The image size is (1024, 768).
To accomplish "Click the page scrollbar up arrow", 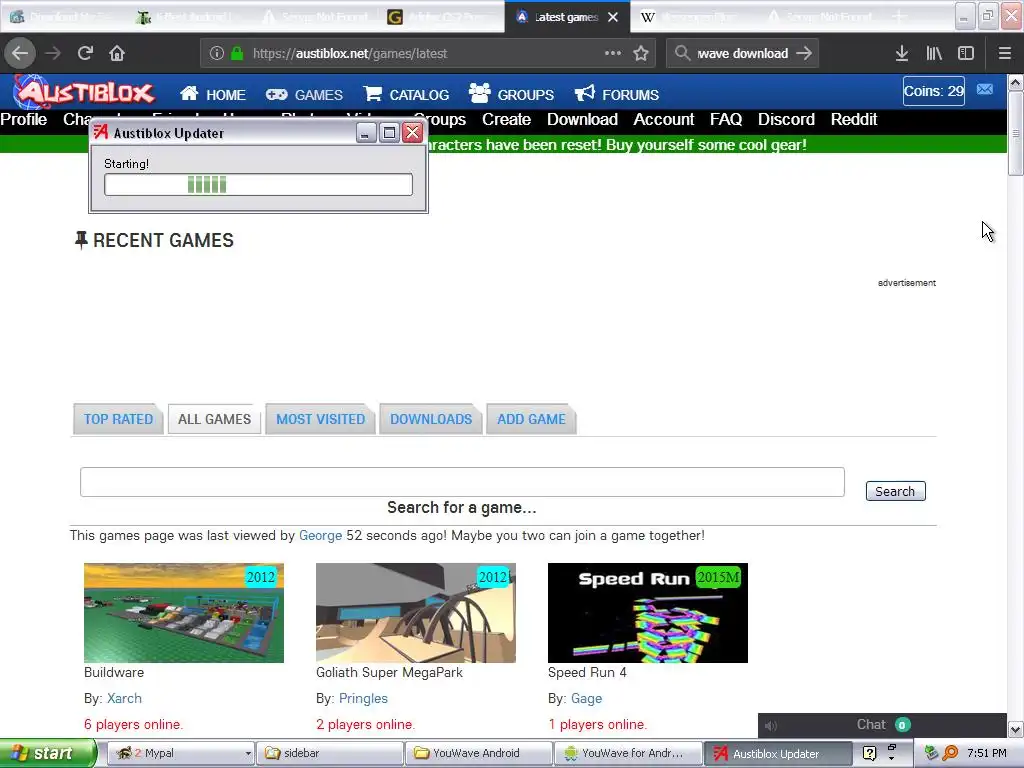I will 1015,82.
